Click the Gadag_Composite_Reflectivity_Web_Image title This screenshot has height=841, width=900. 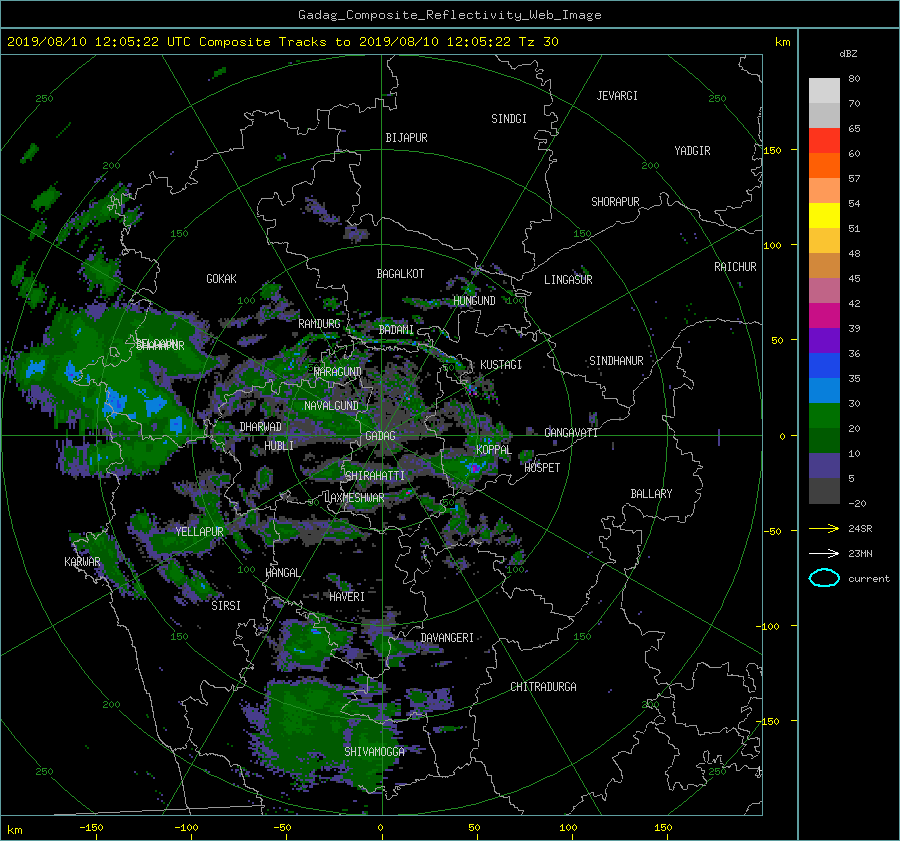[x=449, y=15]
